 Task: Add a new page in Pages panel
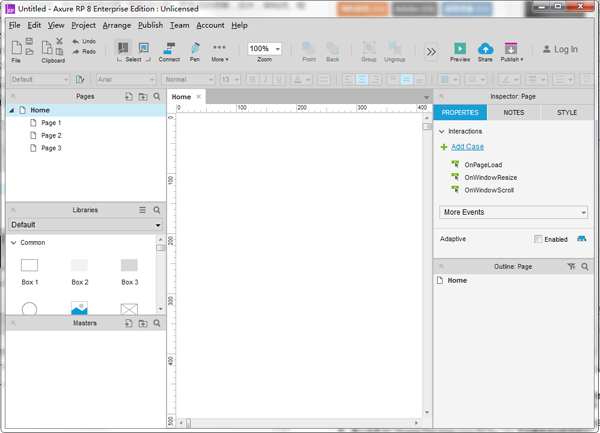click(x=128, y=97)
